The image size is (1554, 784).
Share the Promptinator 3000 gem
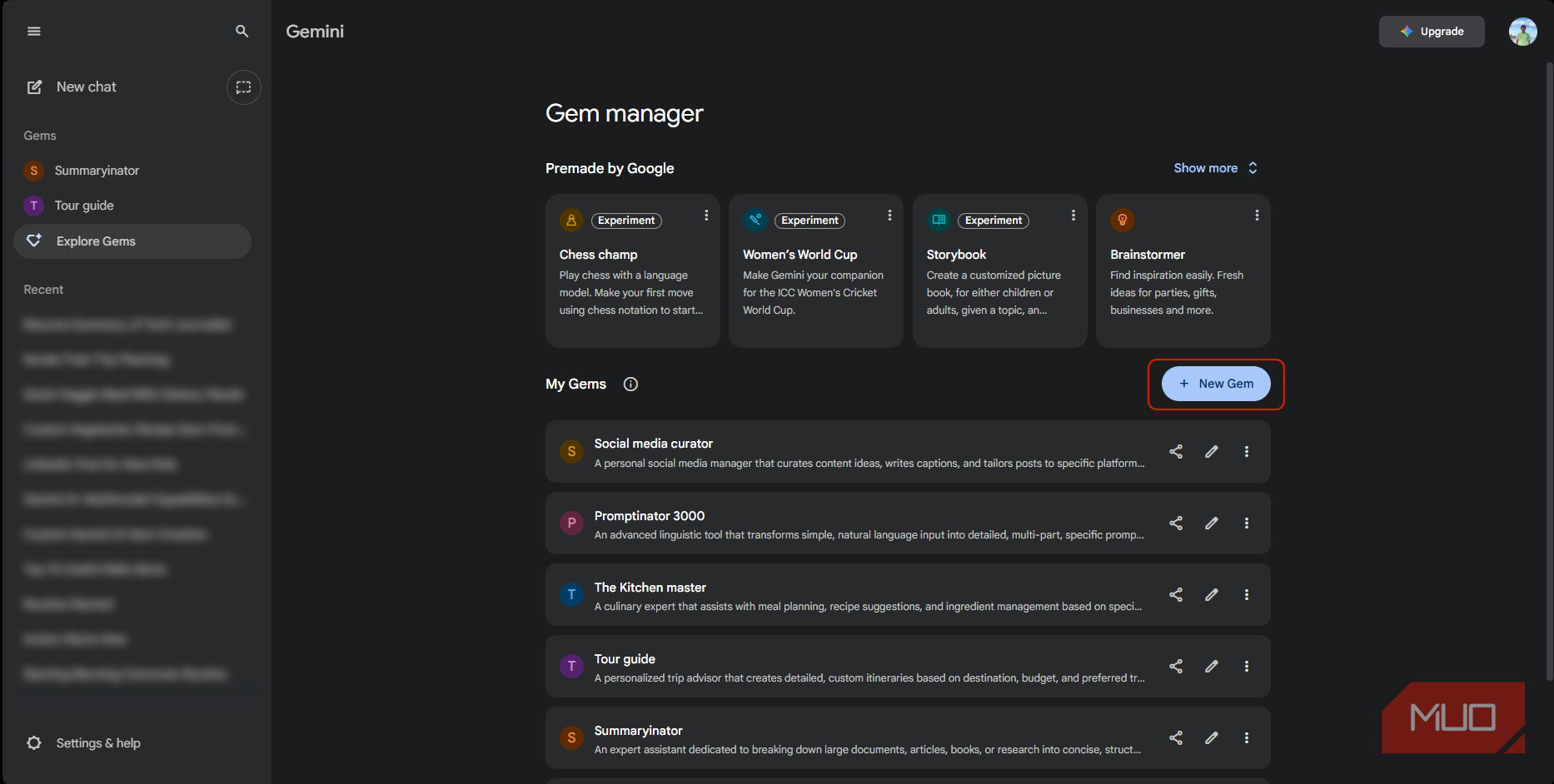[x=1176, y=523]
